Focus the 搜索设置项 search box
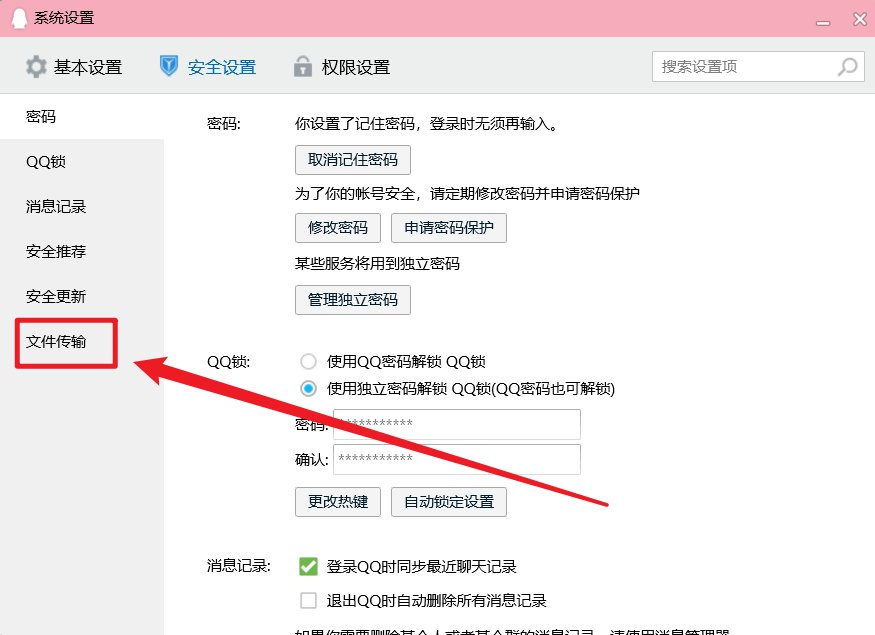 758,67
